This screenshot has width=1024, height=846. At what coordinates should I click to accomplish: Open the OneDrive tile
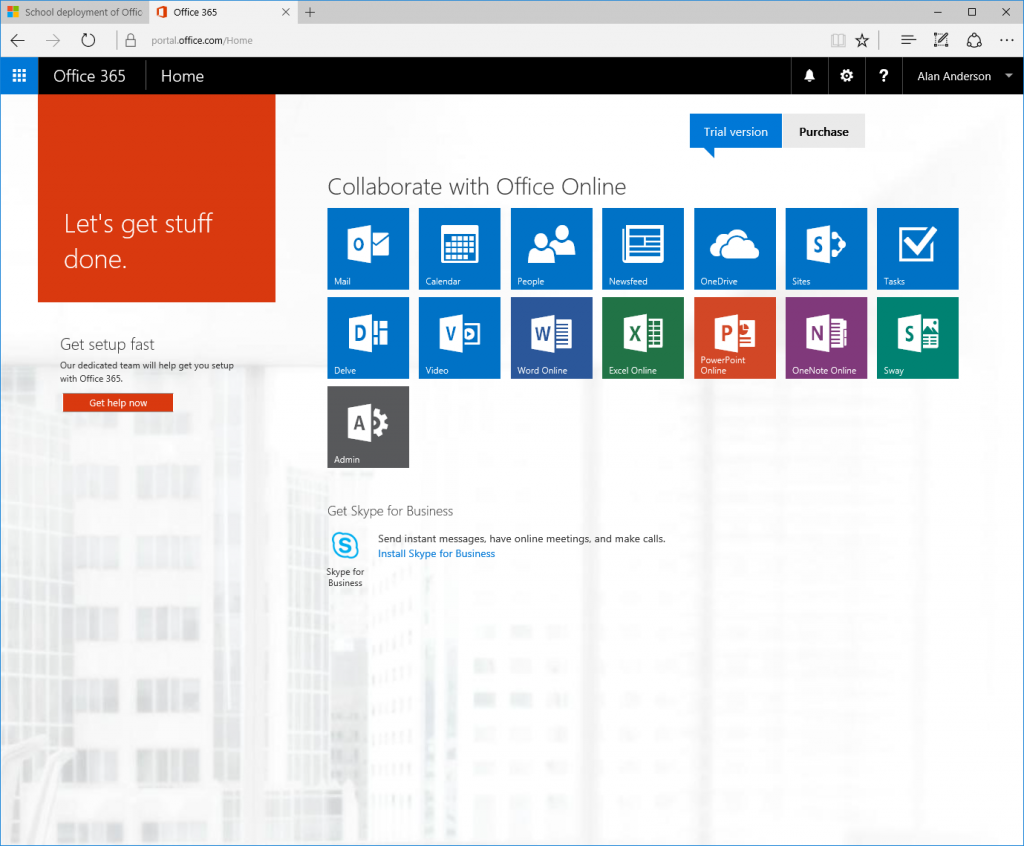(x=735, y=249)
